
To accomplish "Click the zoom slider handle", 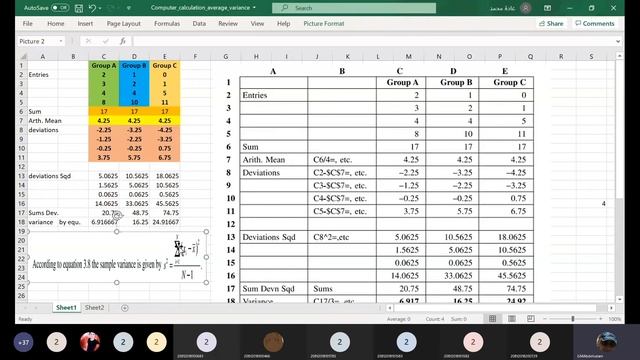I will (x=573, y=318).
